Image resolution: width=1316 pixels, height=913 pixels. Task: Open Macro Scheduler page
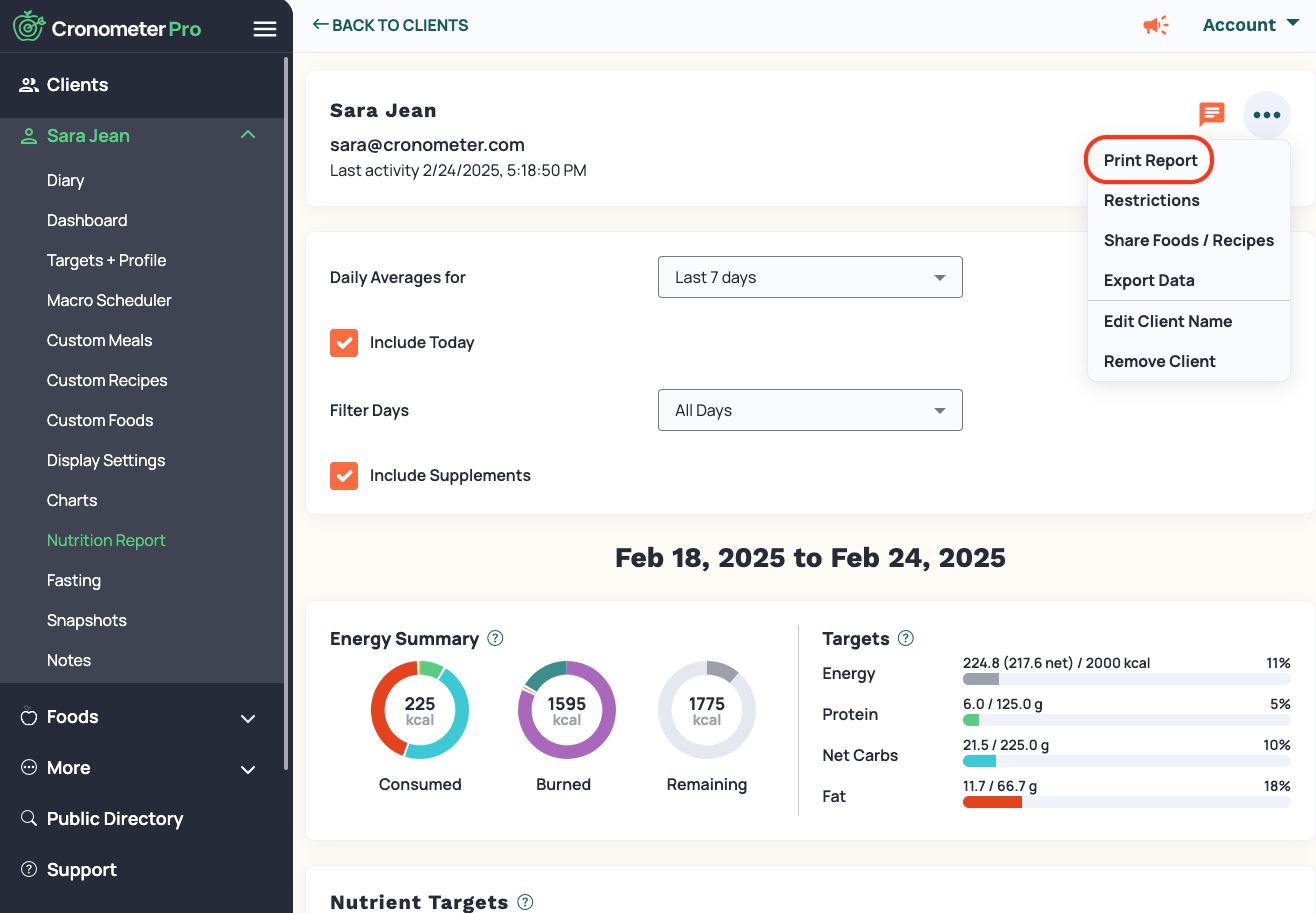109,300
